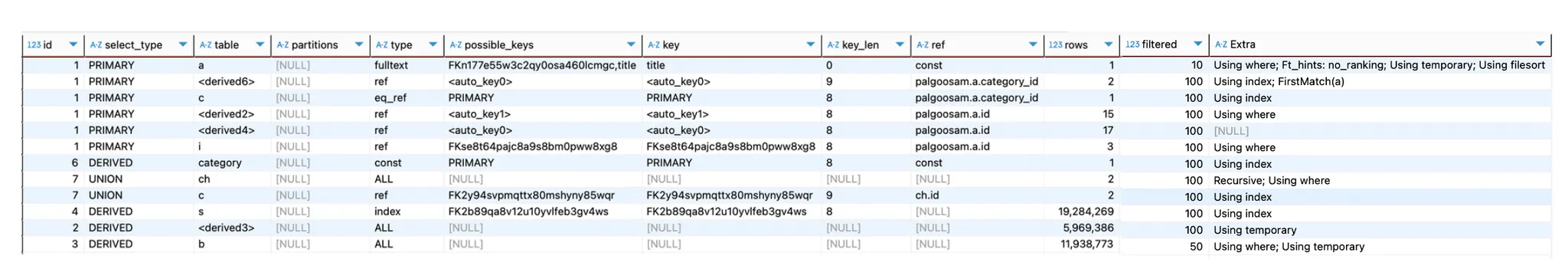Click the A-Z type icon beside partitions header
1568x279 pixels.
[x=283, y=45]
